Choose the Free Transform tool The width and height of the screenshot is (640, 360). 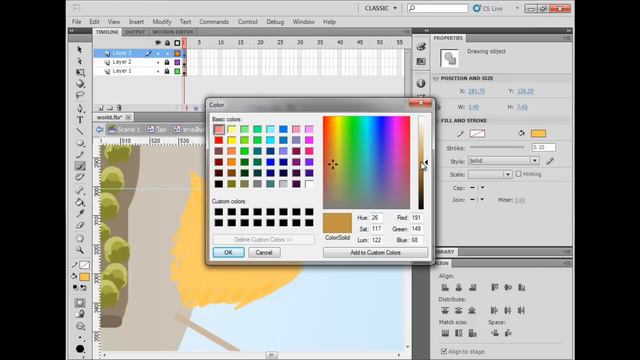[80, 72]
